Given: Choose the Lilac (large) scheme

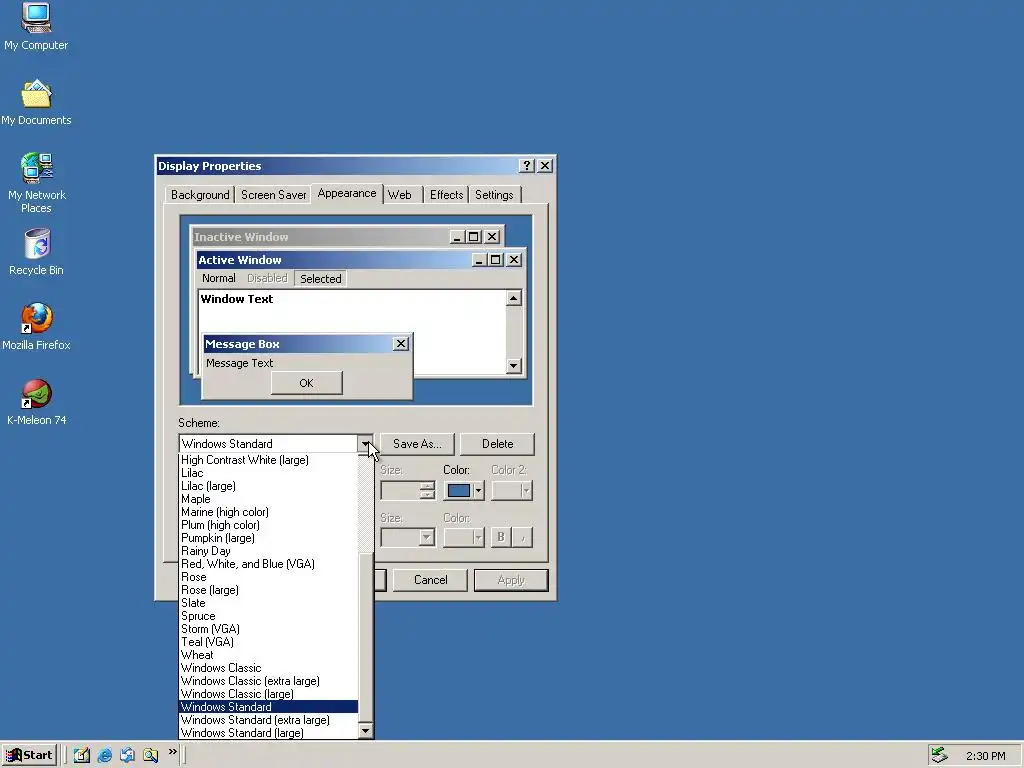Looking at the screenshot, I should coord(268,486).
